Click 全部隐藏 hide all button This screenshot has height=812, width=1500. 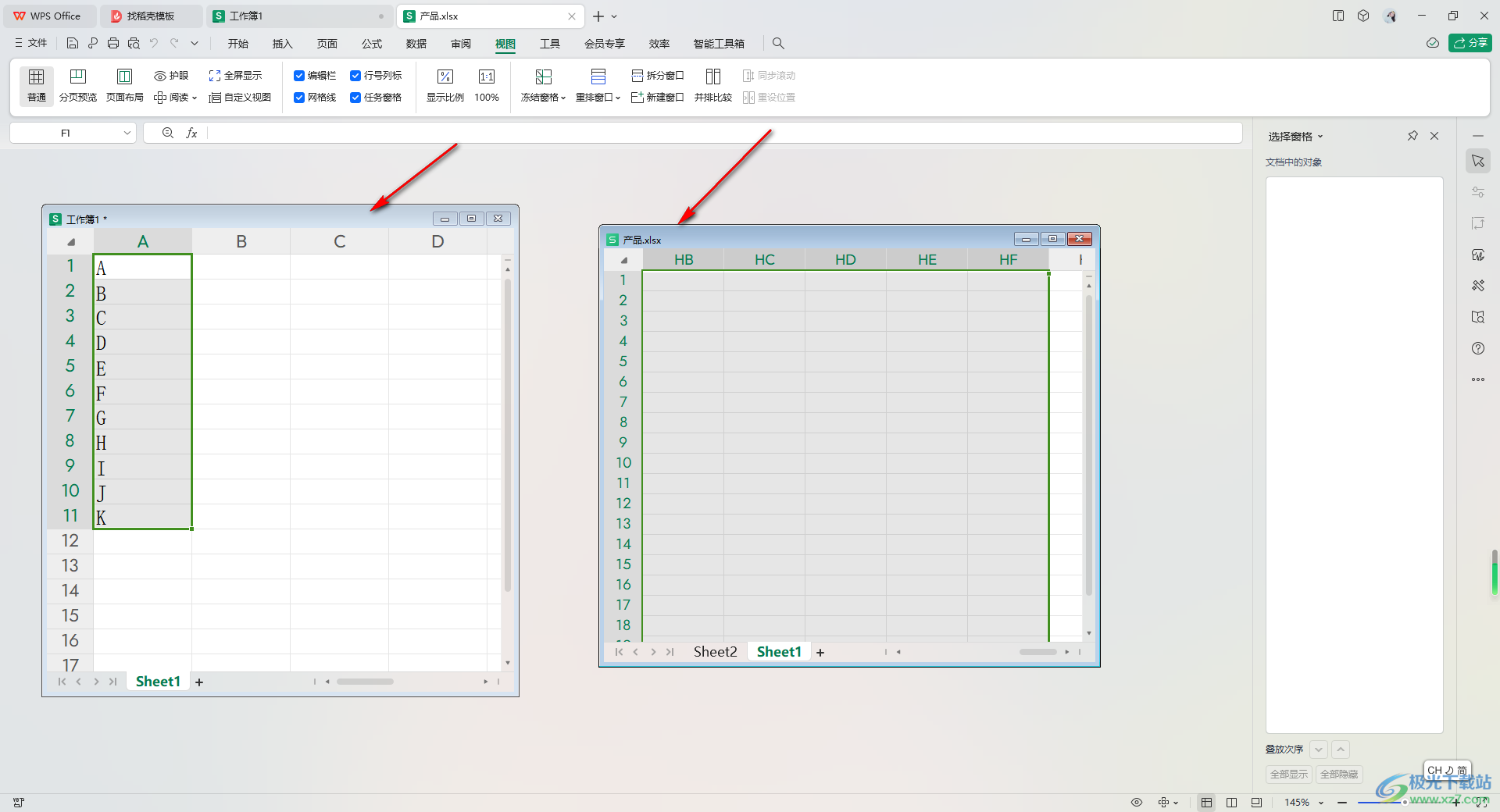click(x=1339, y=775)
